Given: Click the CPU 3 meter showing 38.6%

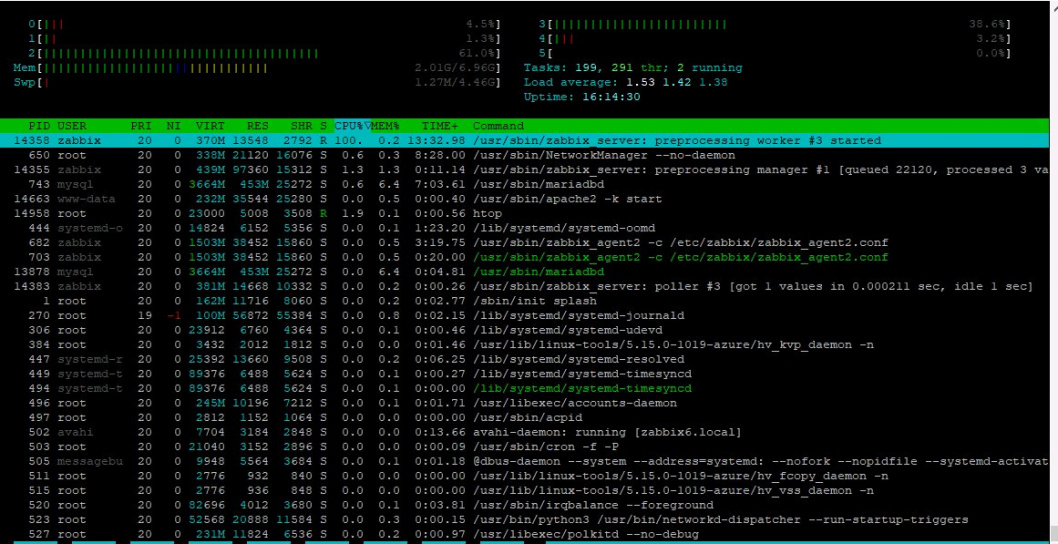Looking at the screenshot, I should 775,24.
